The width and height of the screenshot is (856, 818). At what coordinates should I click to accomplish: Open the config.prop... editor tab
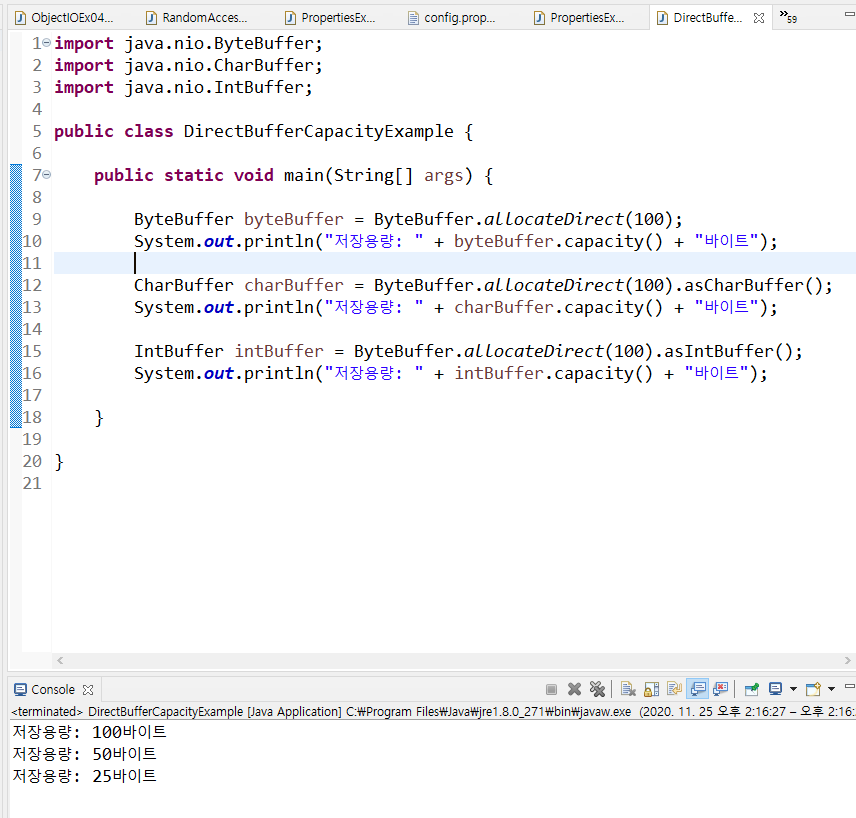click(x=453, y=18)
